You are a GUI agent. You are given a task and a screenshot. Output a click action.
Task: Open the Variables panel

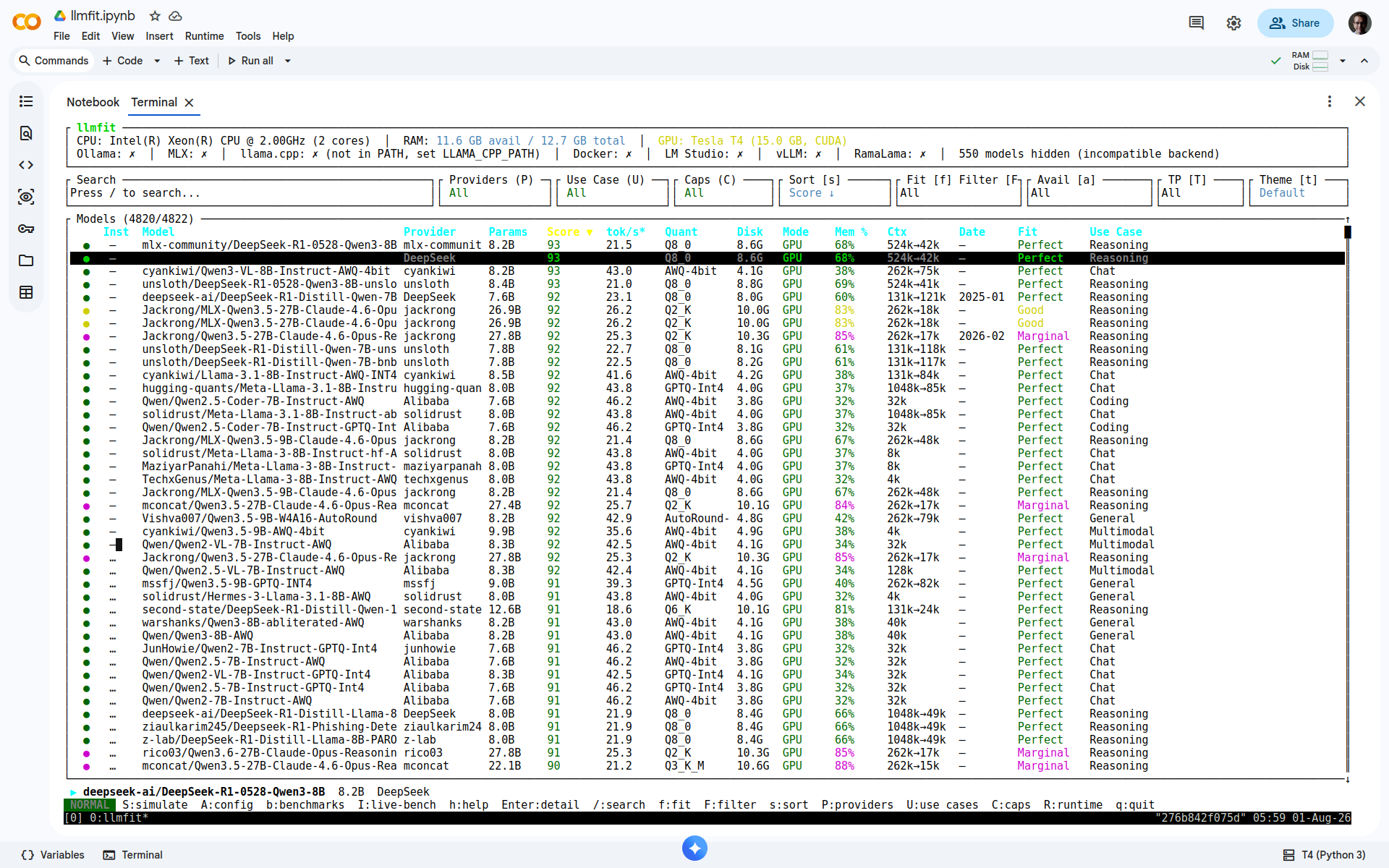(x=53, y=855)
